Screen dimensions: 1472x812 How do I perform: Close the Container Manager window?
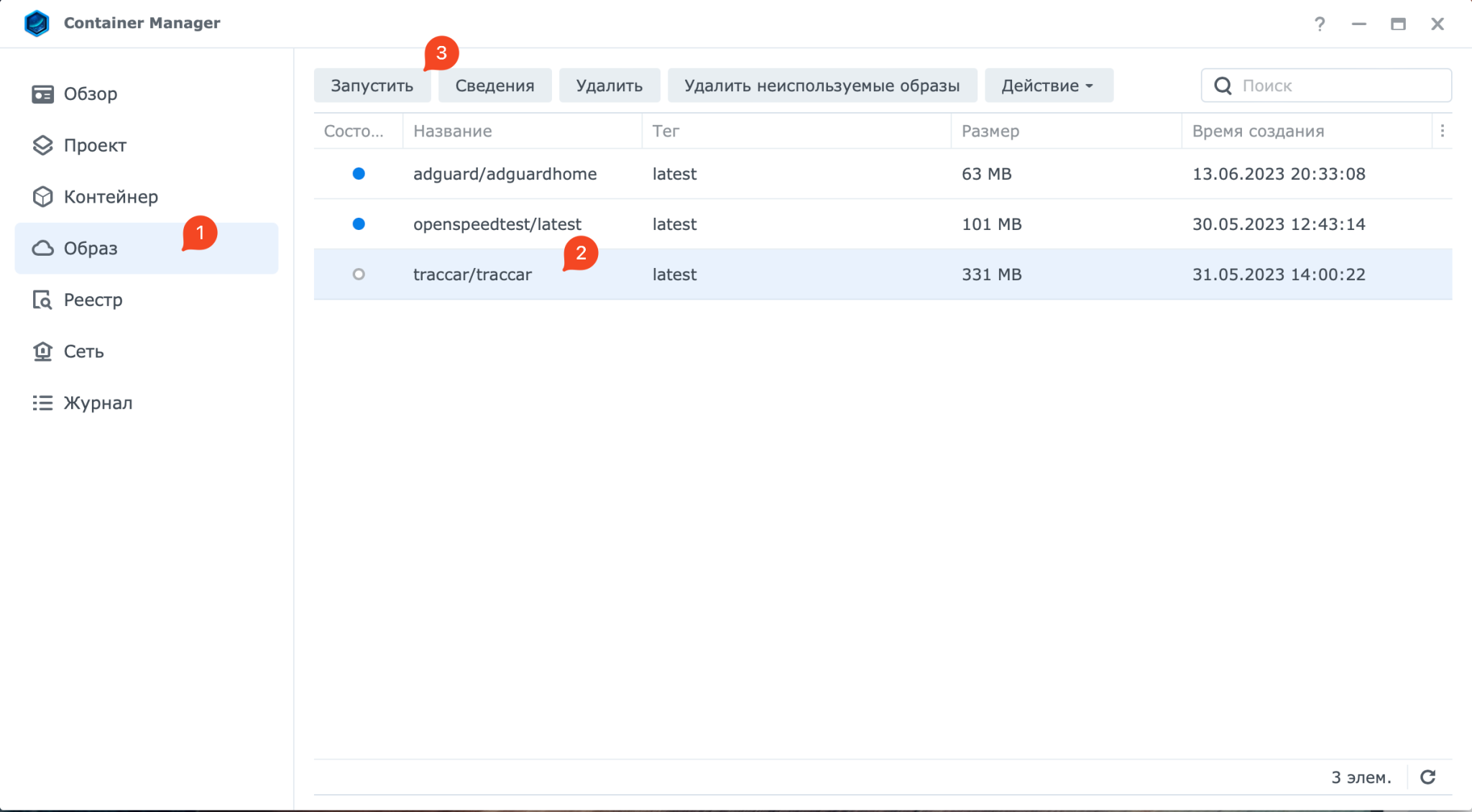tap(1437, 24)
